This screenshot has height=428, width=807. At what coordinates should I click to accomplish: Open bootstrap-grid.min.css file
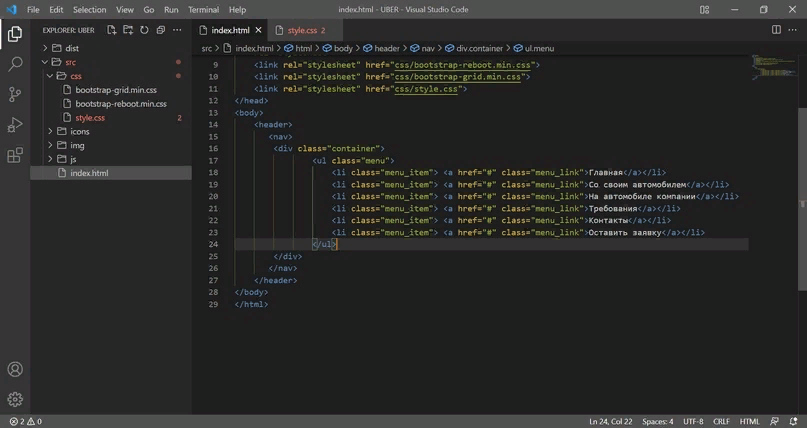116,90
